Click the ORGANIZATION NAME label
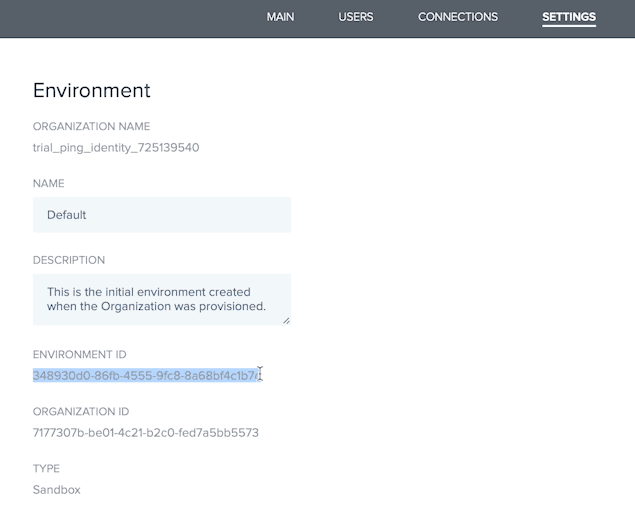Image resolution: width=635 pixels, height=511 pixels. (91, 127)
